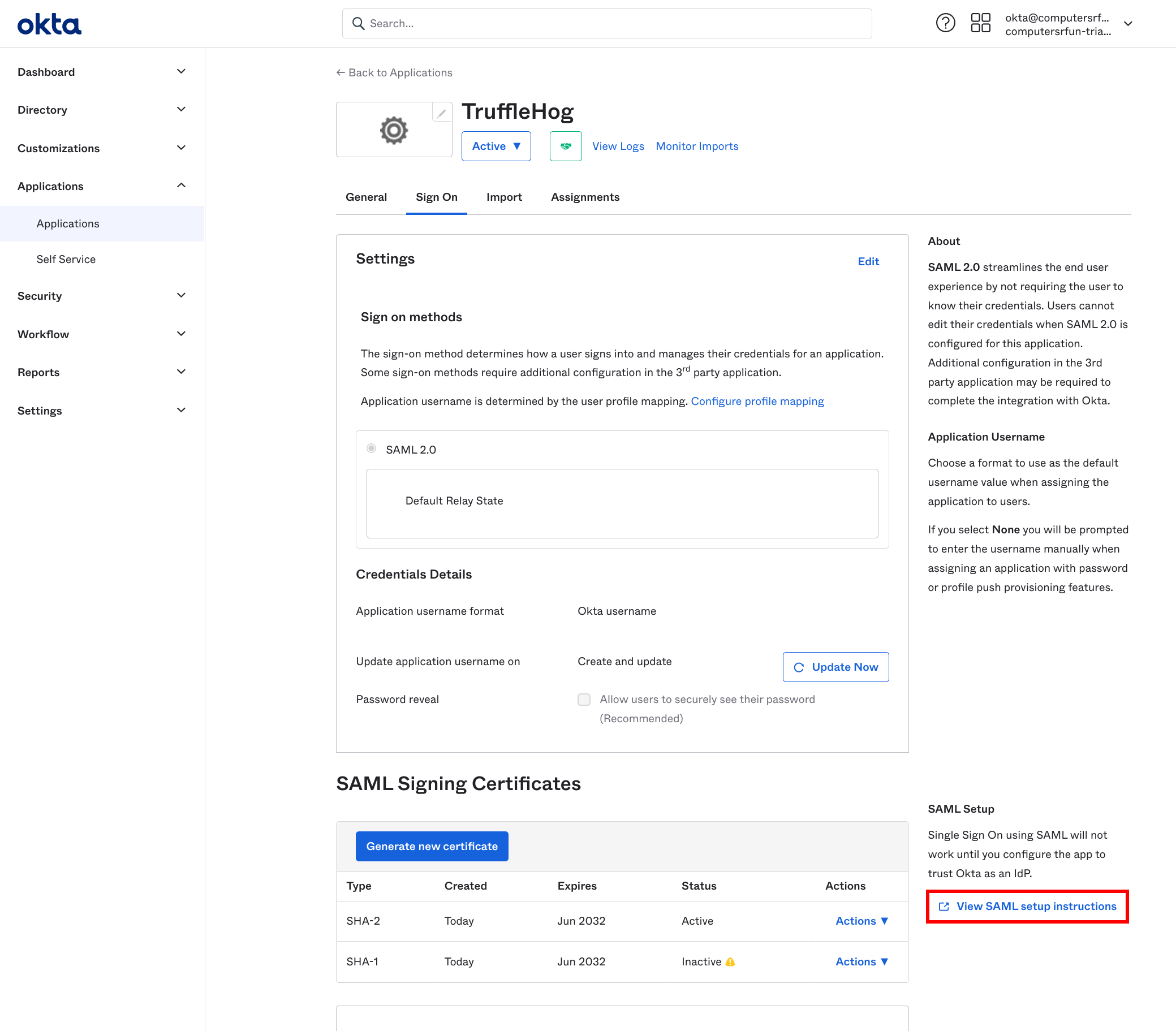Click the external link icon on SAML setup instructions

(944, 905)
